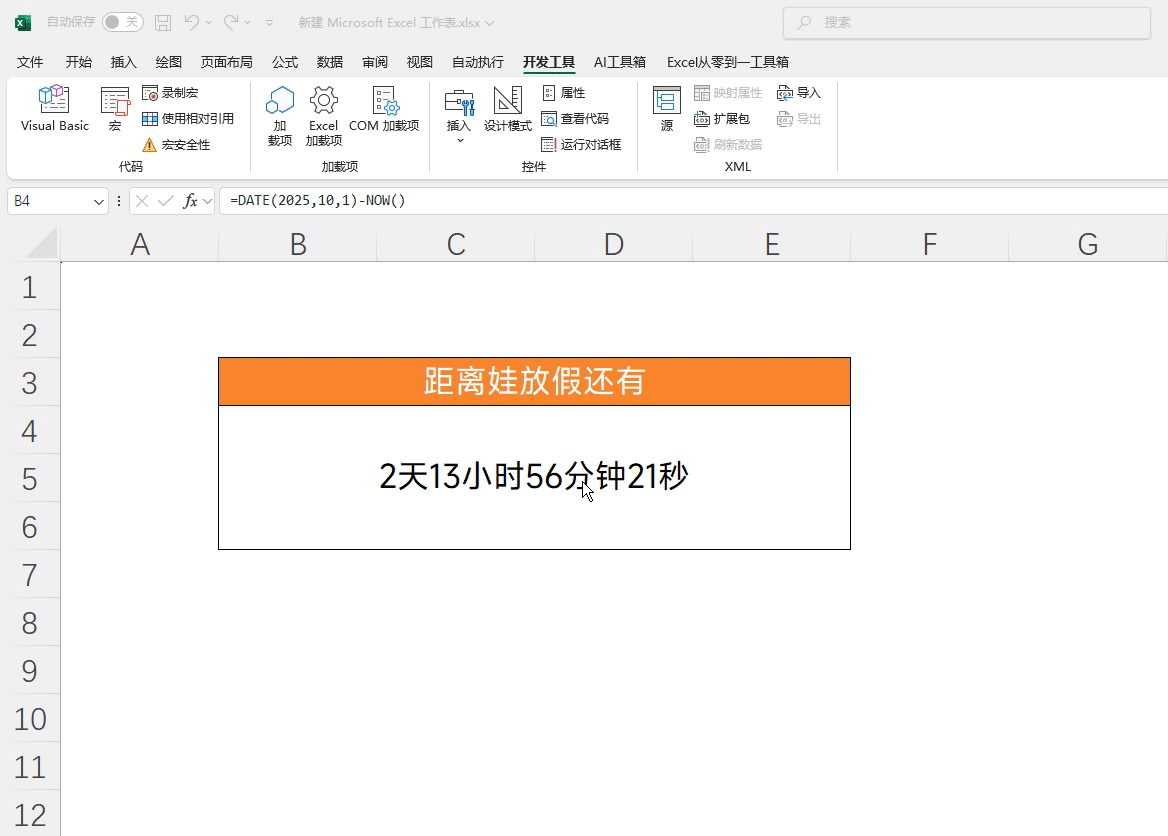
Task: Open the Redo history dropdown
Action: click(x=248, y=23)
